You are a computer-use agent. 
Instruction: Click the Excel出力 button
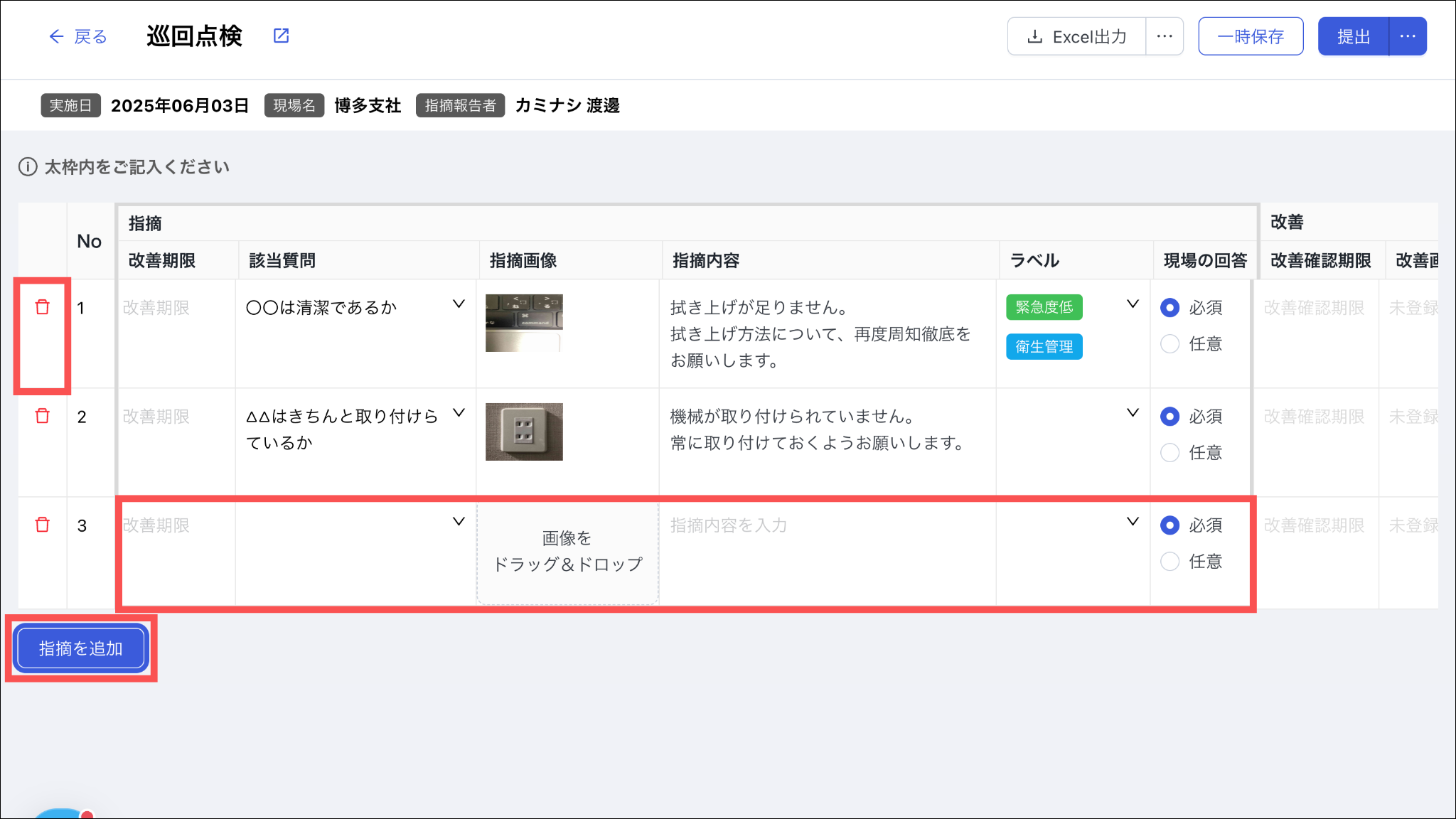point(1077,36)
